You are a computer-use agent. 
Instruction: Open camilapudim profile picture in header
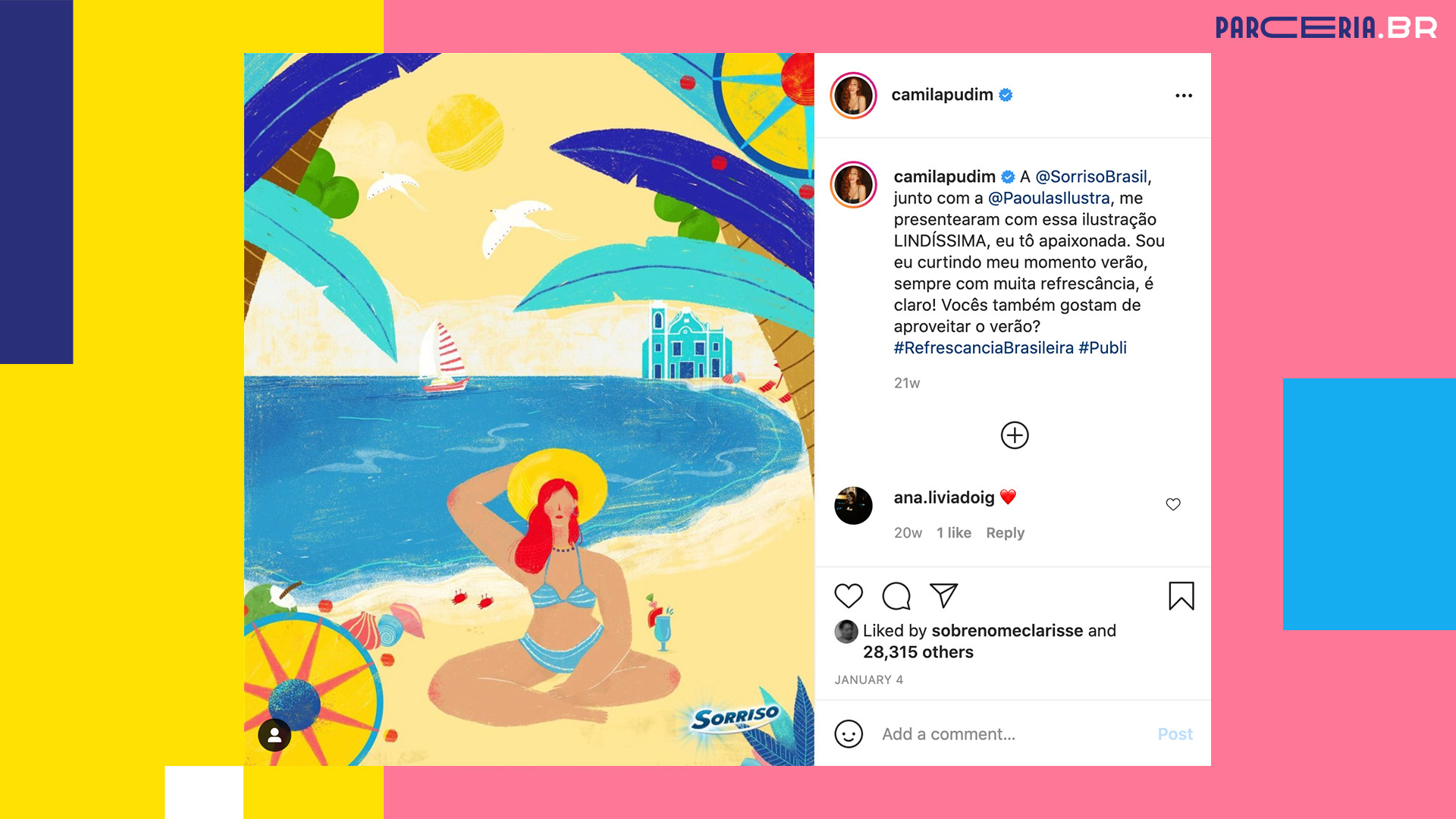coord(854,96)
